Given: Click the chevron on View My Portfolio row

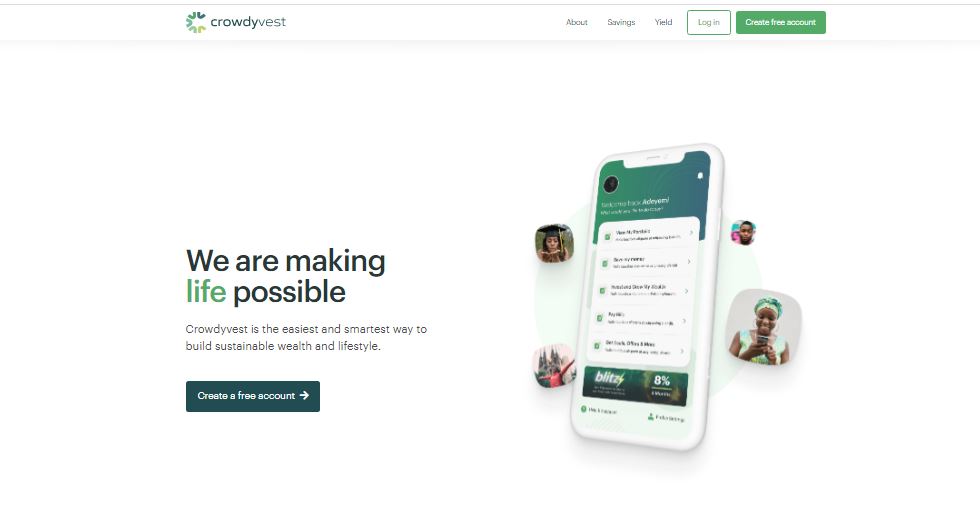Looking at the screenshot, I should [x=691, y=233].
